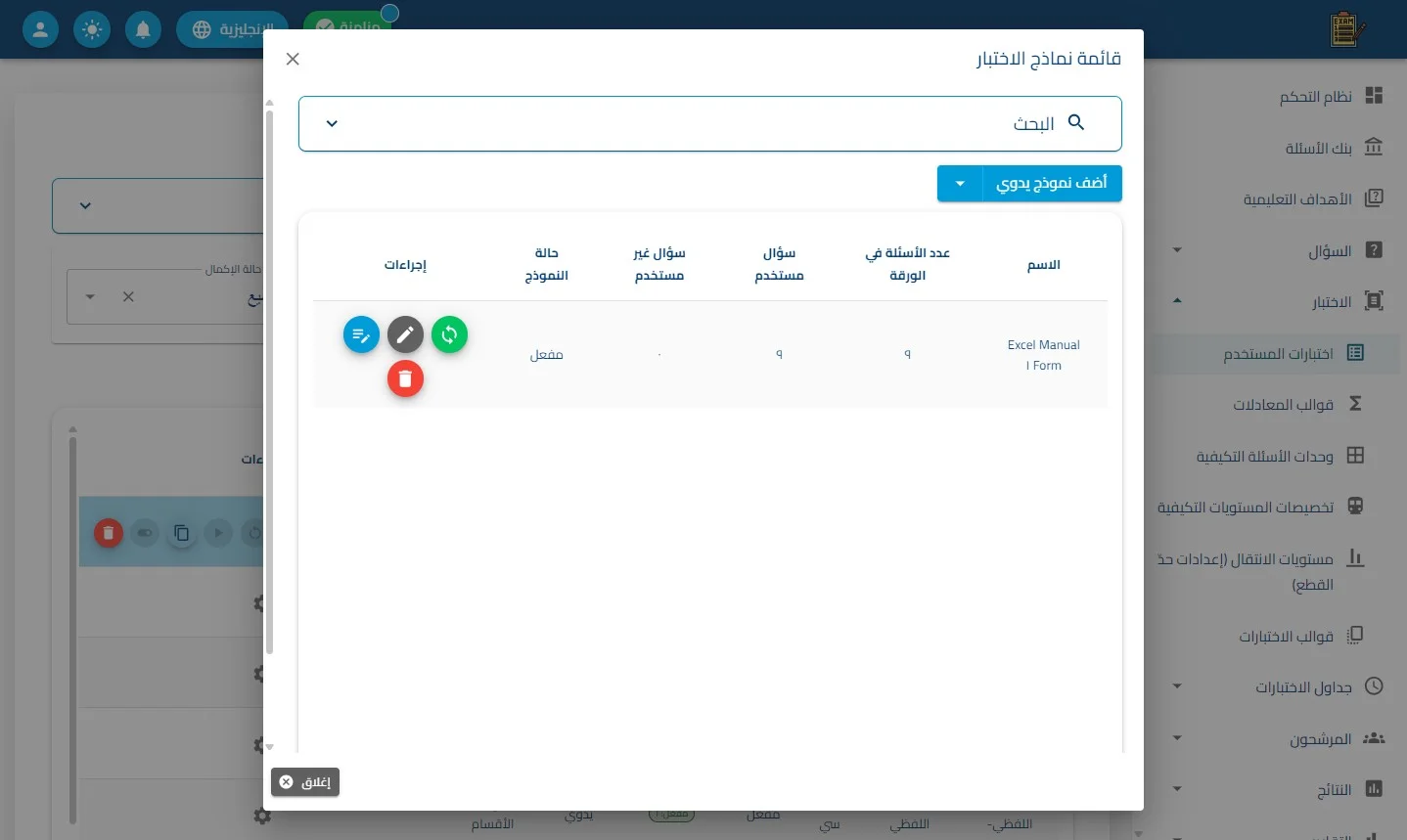
Task: Open notifications with the bell icon
Action: (x=143, y=29)
